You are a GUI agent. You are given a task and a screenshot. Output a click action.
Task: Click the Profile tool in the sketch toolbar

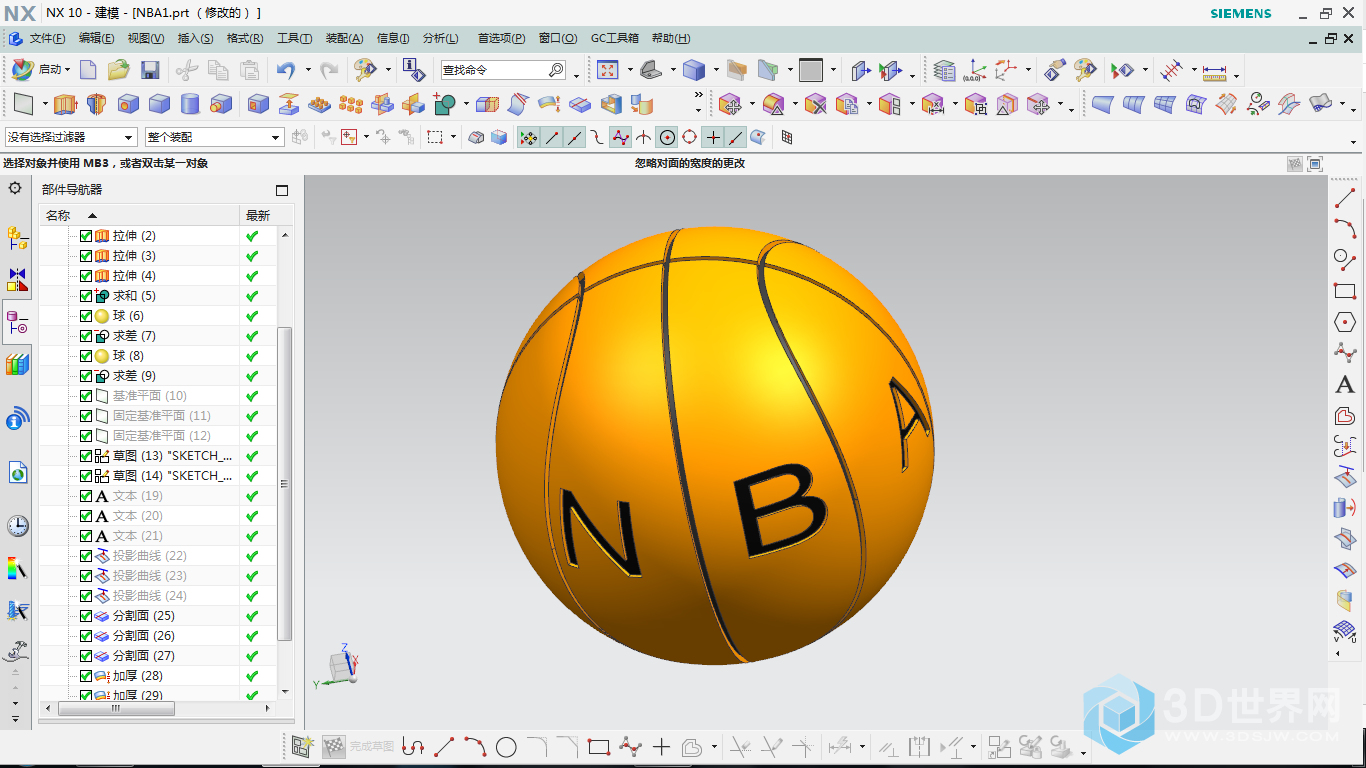[413, 747]
